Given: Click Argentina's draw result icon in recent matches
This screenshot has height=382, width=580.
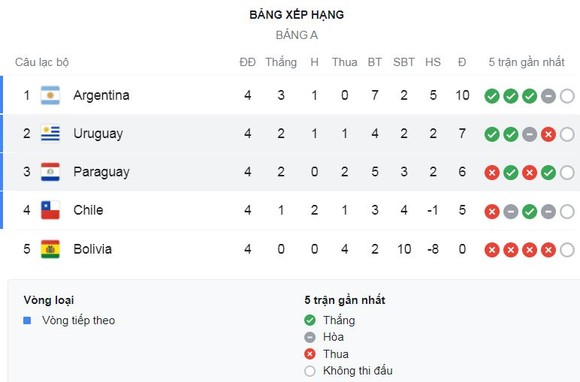Looking at the screenshot, I should pos(548,96).
